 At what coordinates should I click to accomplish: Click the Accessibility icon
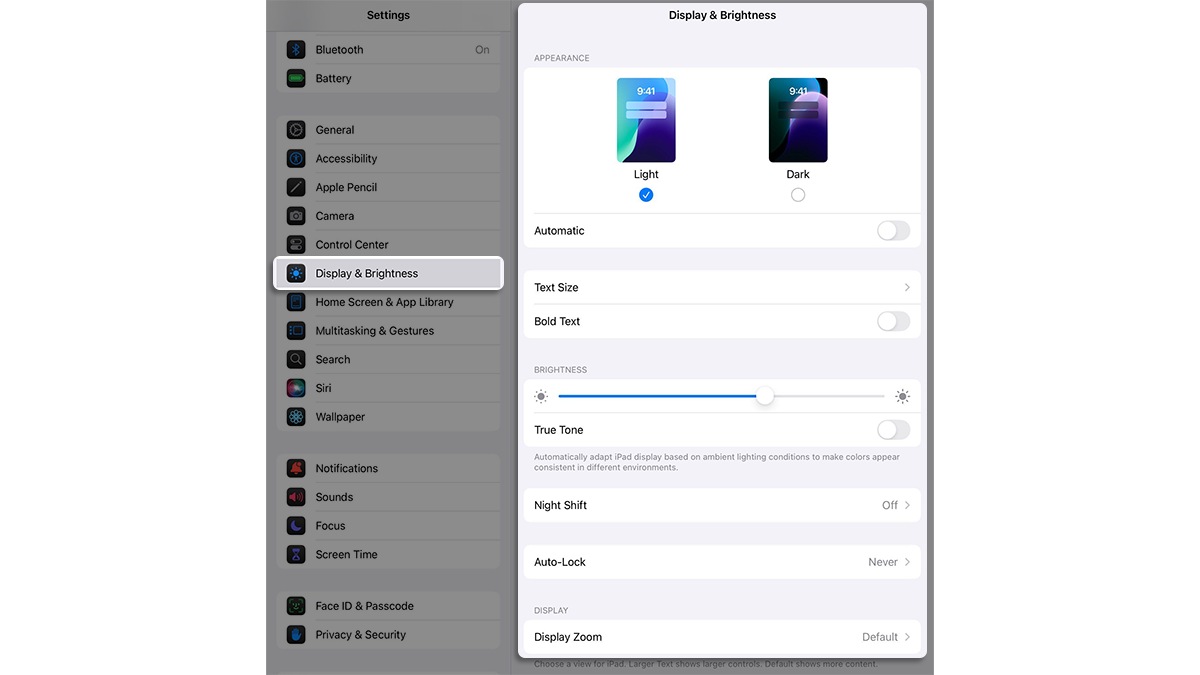pos(296,158)
